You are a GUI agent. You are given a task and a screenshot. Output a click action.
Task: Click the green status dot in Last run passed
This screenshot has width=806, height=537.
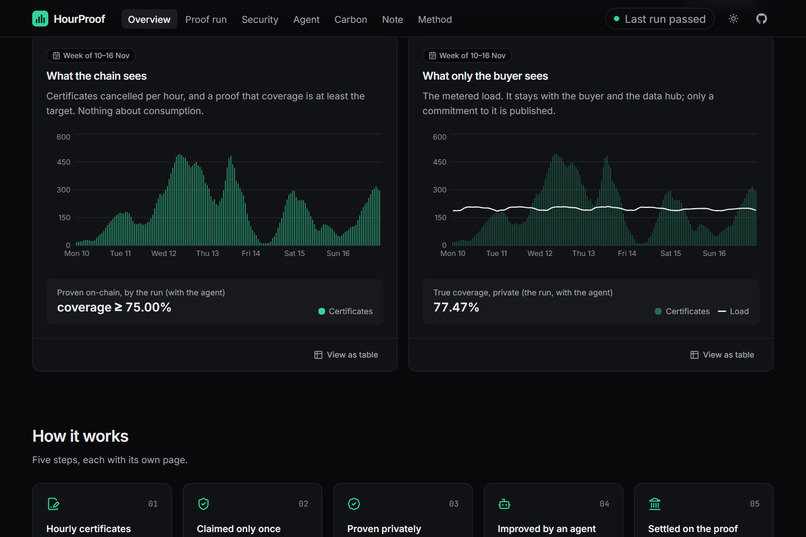tap(616, 19)
